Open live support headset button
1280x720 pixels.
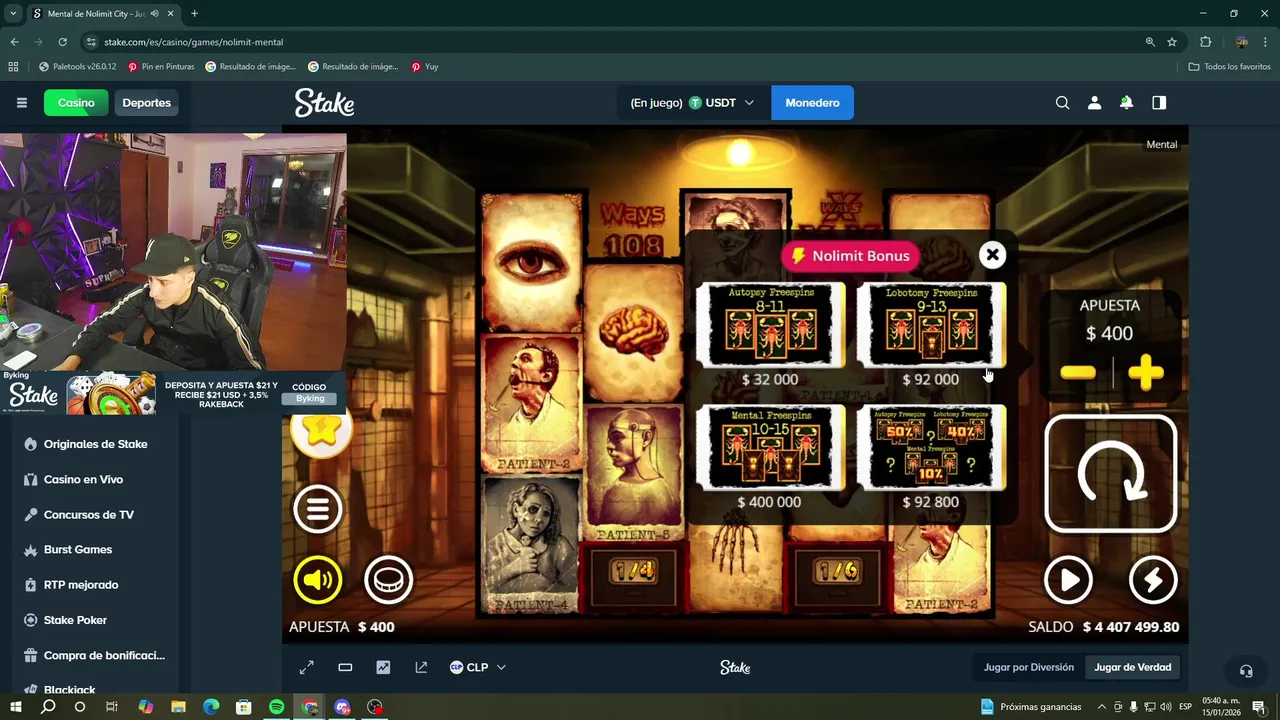point(1246,671)
